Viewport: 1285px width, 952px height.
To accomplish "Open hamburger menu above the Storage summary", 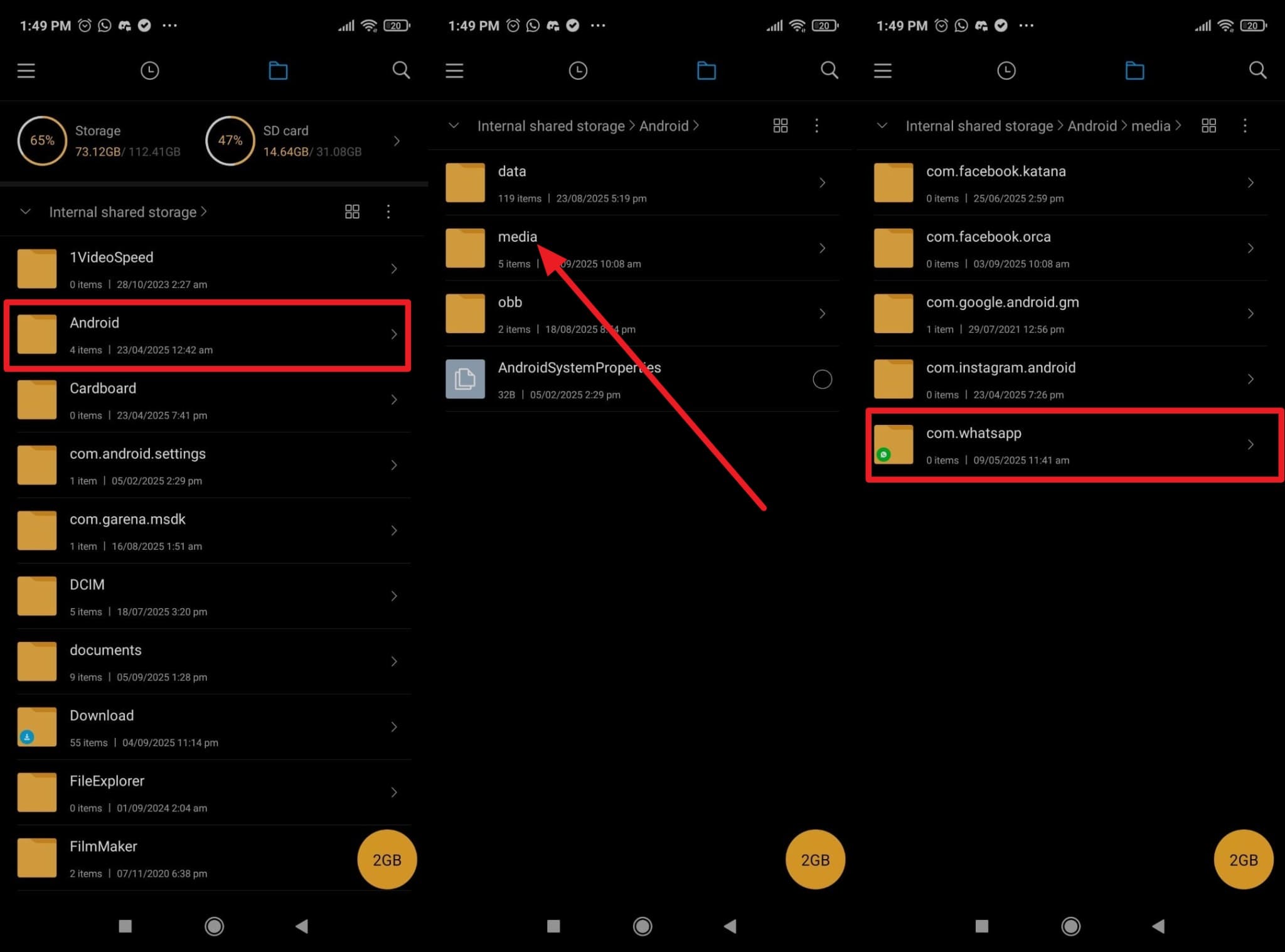I will pyautogui.click(x=26, y=71).
